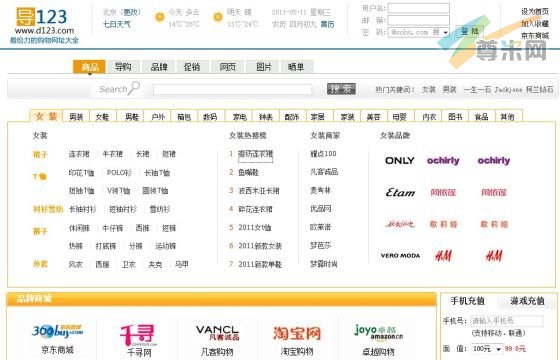Viewport: 560px width, 360px height.
Task: Open hot search item 鱼嘴鞋
Action: 248,172
